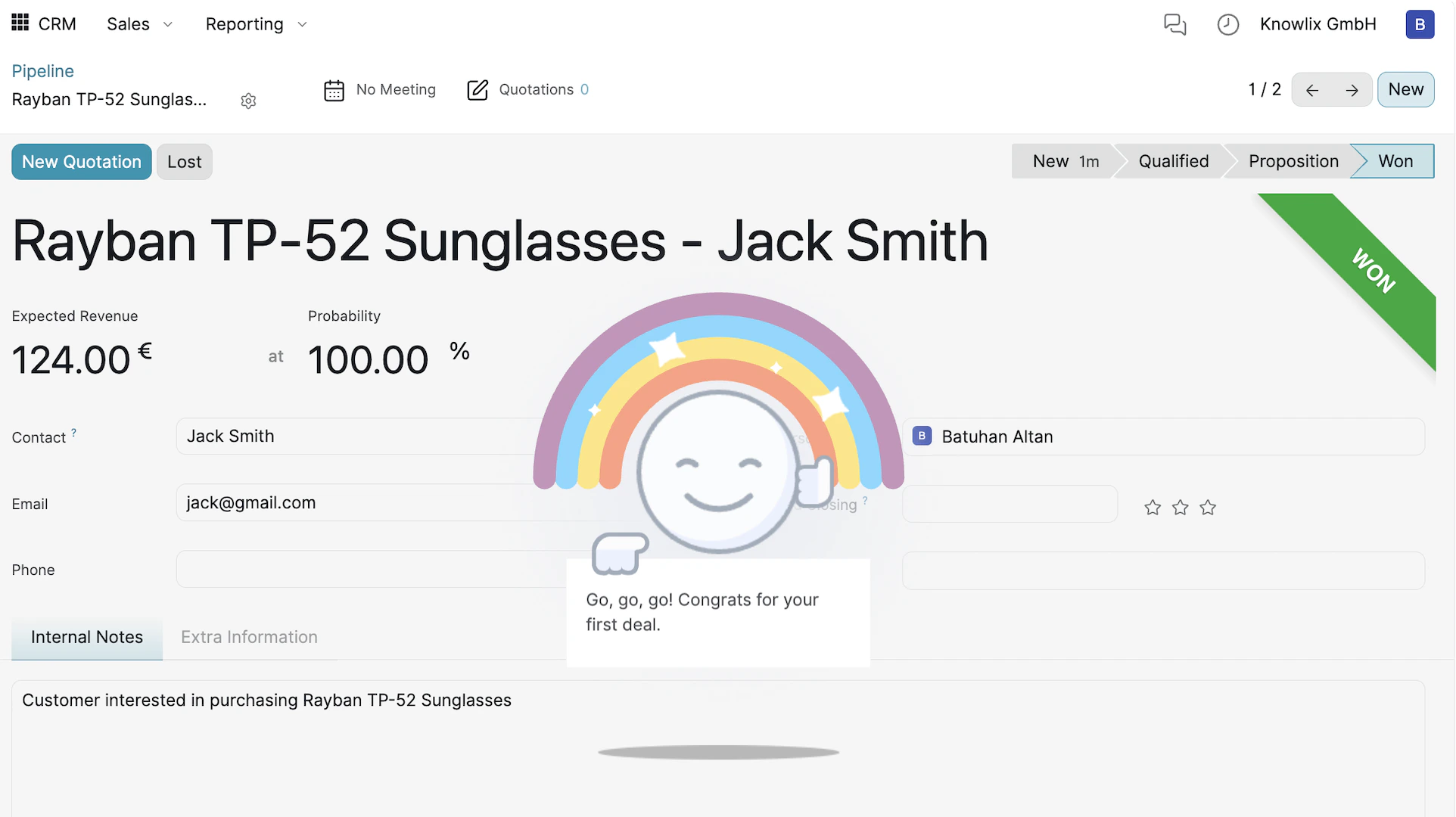Click the New Quotation button
Image resolution: width=1456 pixels, height=817 pixels.
(x=82, y=162)
